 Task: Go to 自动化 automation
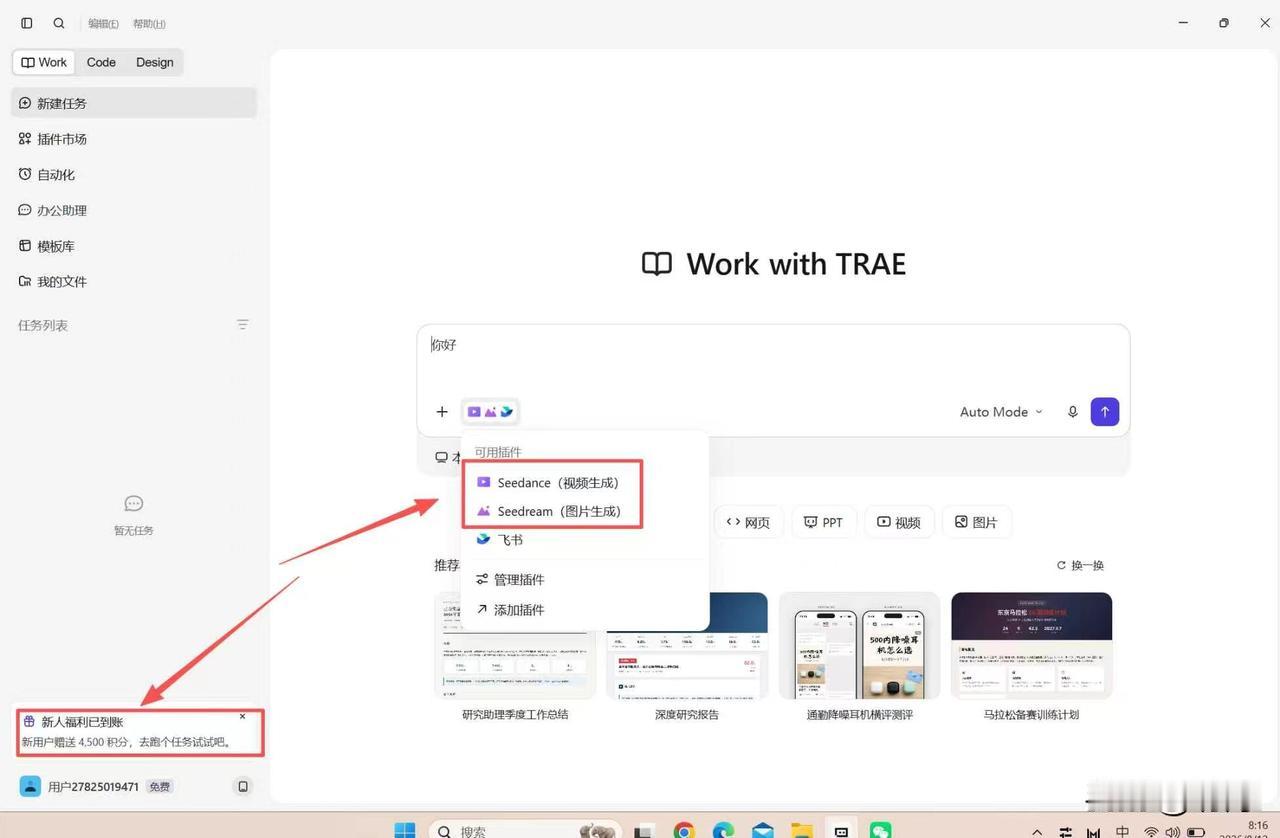(x=134, y=175)
